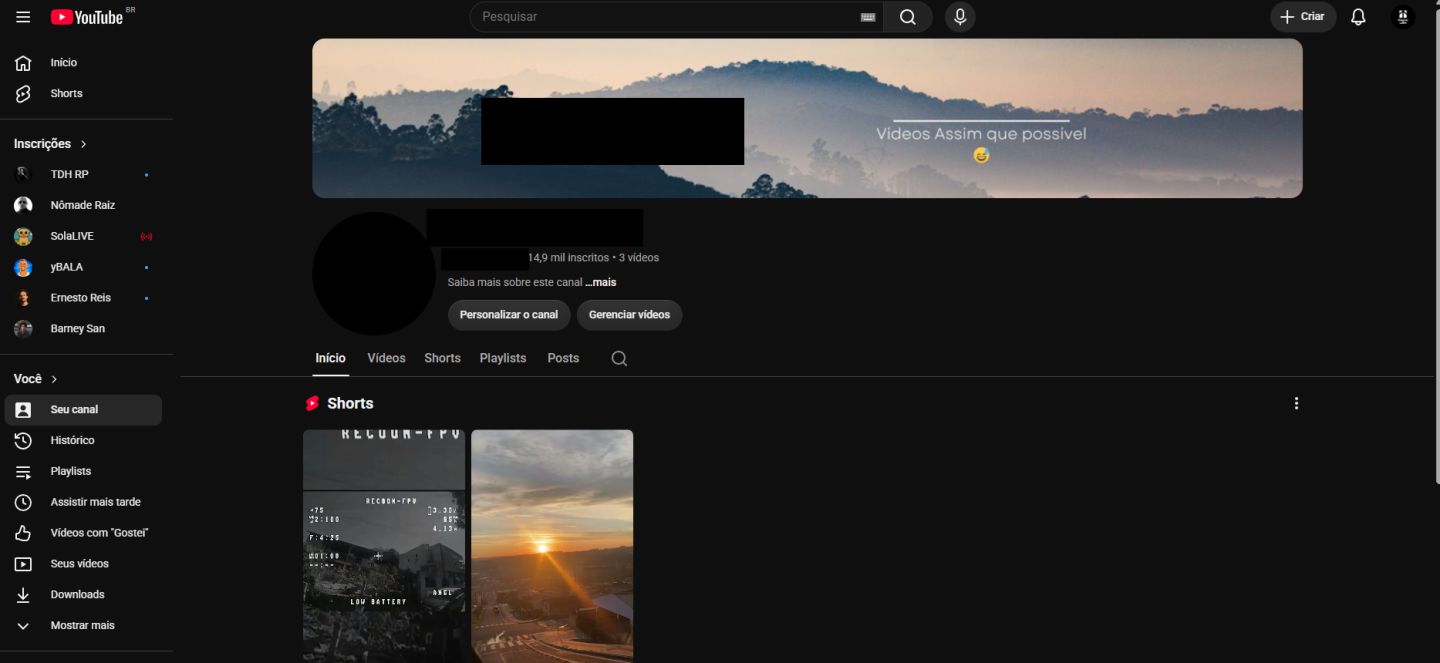The width and height of the screenshot is (1440, 663).
Task: Open the hamburger guide menu
Action: point(23,17)
